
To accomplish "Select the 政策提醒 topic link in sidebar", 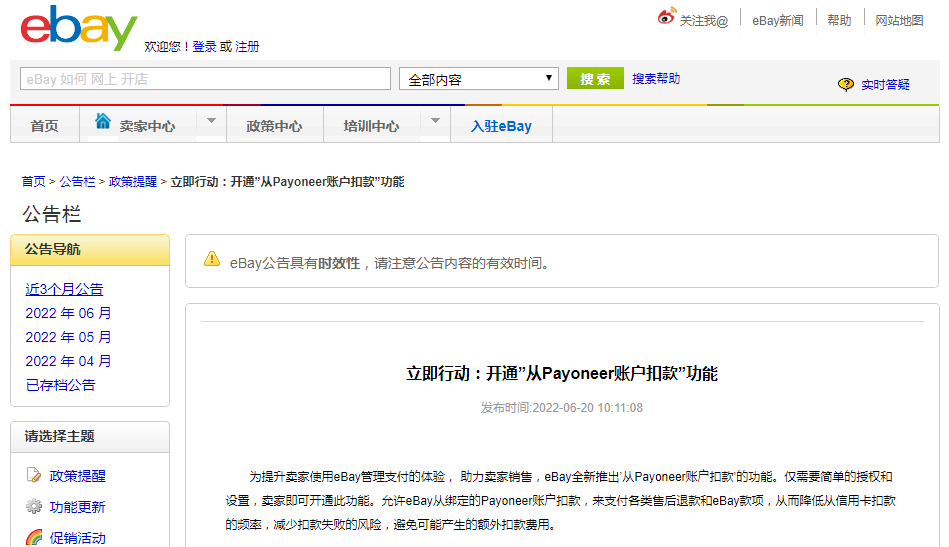I will tap(77, 476).
